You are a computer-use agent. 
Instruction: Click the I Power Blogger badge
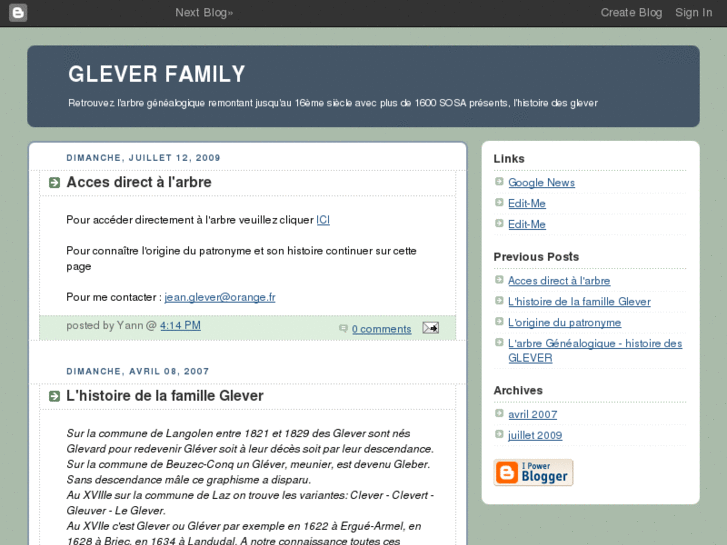[533, 473]
